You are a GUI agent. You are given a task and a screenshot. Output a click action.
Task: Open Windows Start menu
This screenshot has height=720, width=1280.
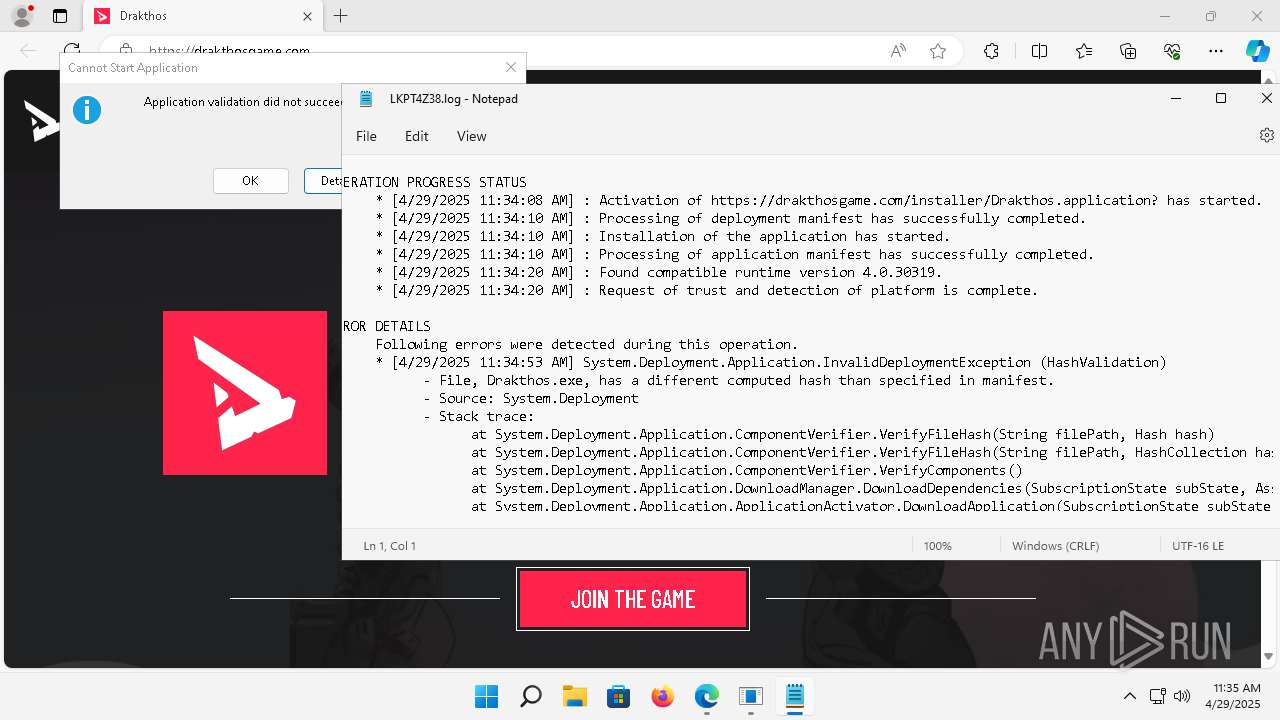click(x=486, y=696)
